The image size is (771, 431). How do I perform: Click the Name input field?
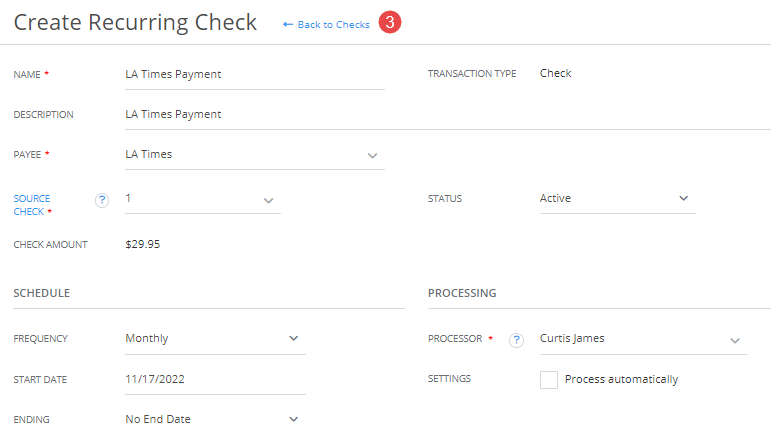coord(255,75)
